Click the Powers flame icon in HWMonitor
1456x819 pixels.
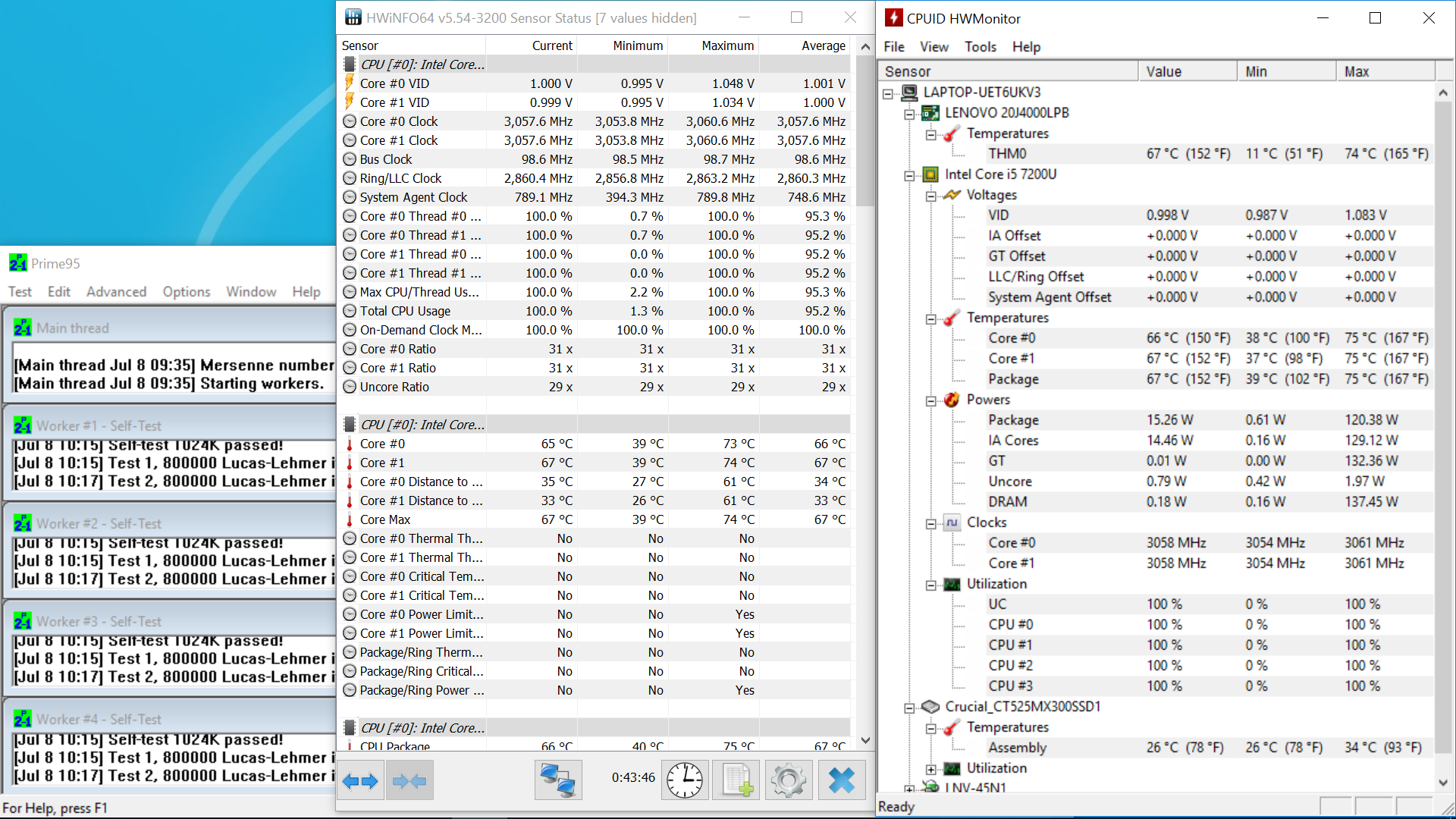click(952, 400)
